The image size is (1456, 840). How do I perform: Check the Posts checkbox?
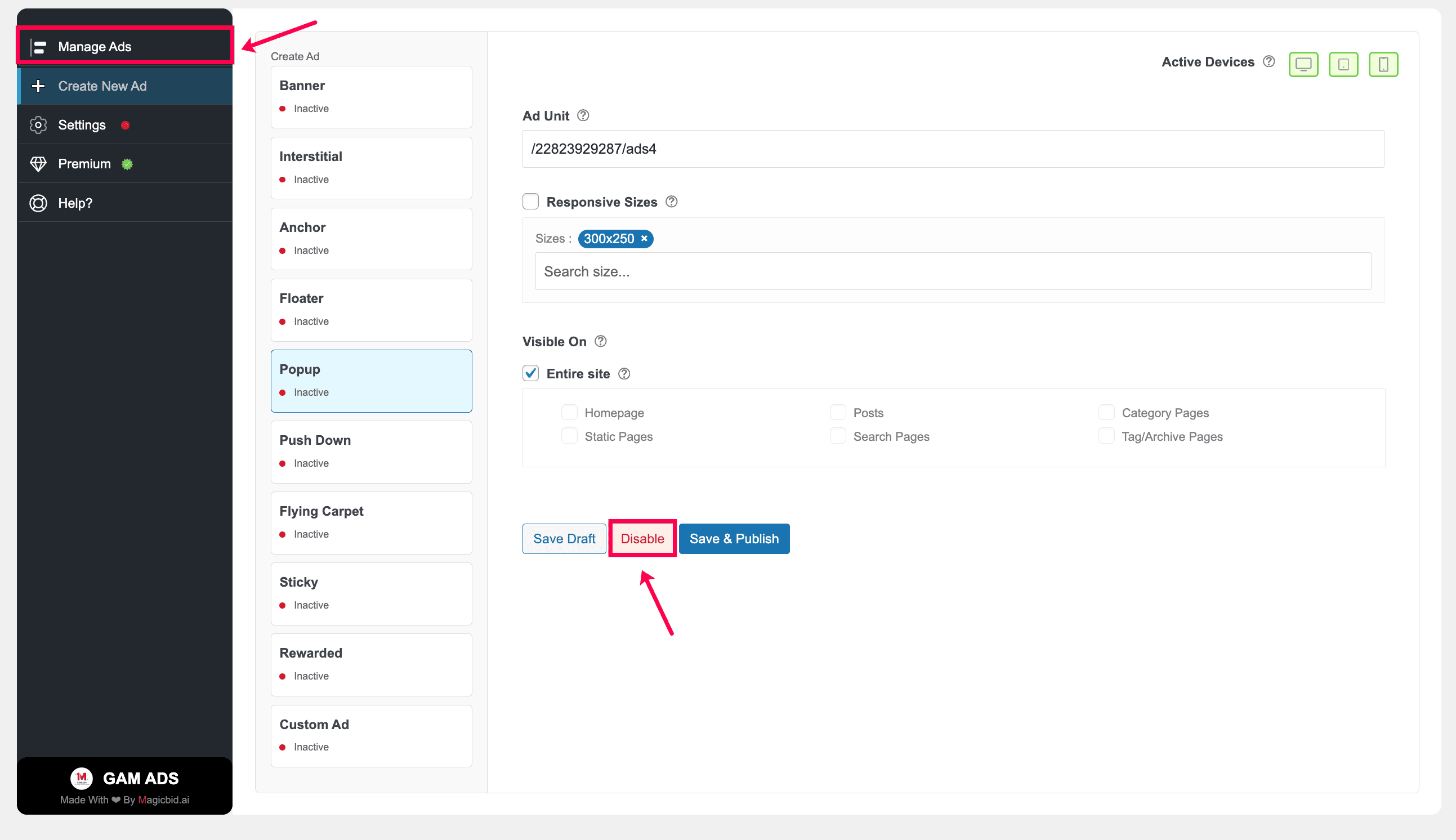pyautogui.click(x=838, y=413)
